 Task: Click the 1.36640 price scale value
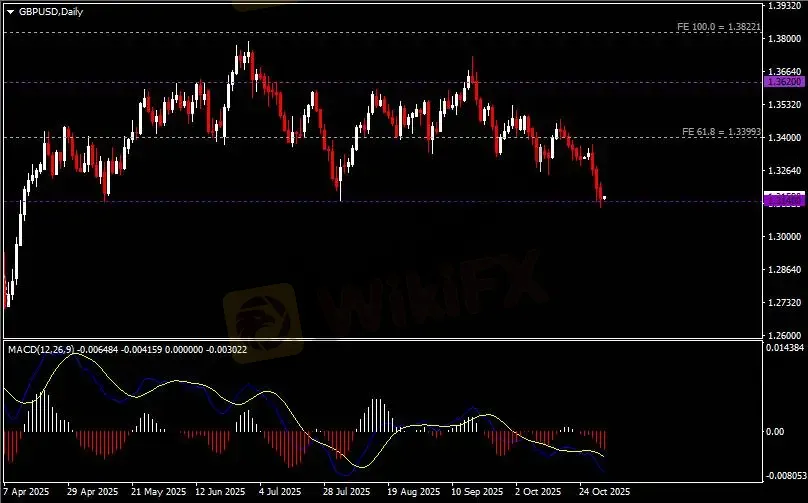click(x=783, y=72)
